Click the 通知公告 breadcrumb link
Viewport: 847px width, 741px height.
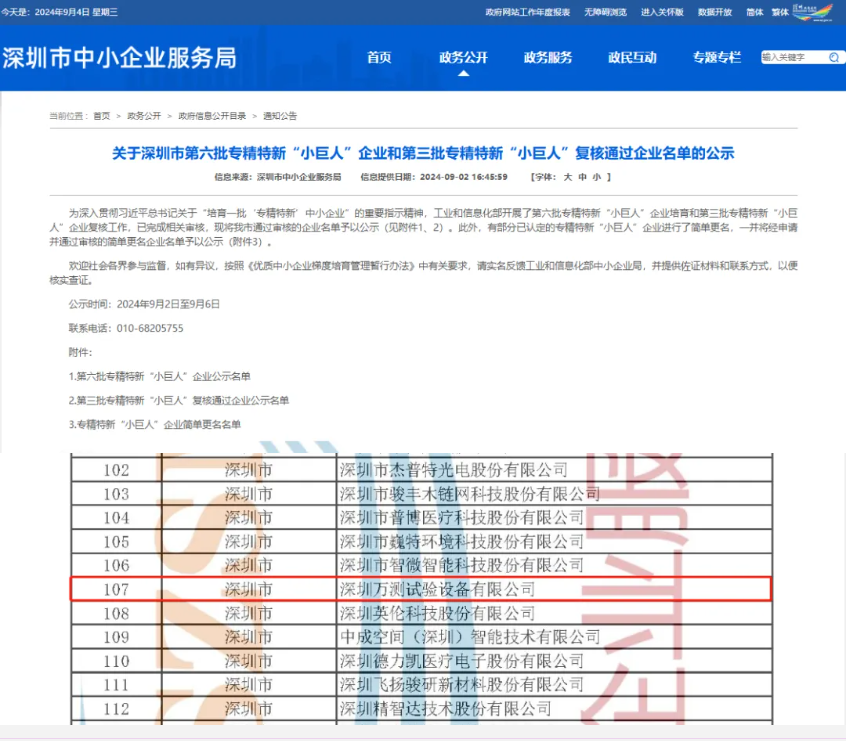280,116
